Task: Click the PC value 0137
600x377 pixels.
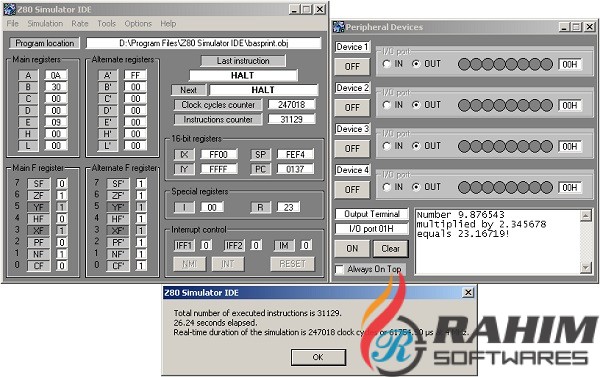Action: coord(295,169)
